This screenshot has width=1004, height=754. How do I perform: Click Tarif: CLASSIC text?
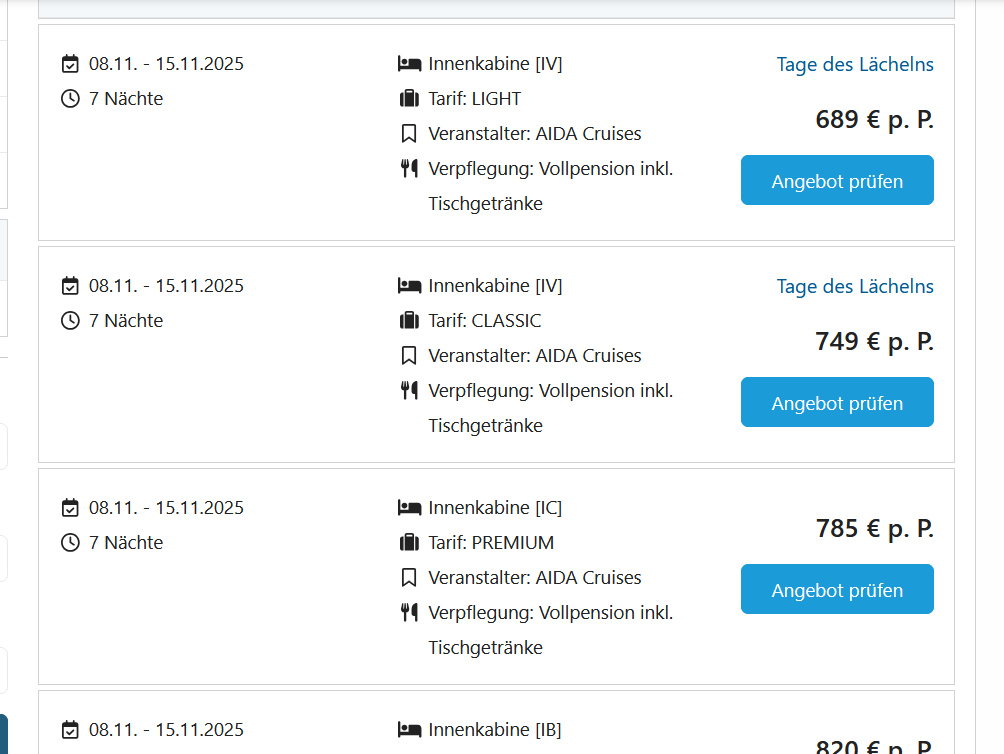pyautogui.click(x=485, y=321)
